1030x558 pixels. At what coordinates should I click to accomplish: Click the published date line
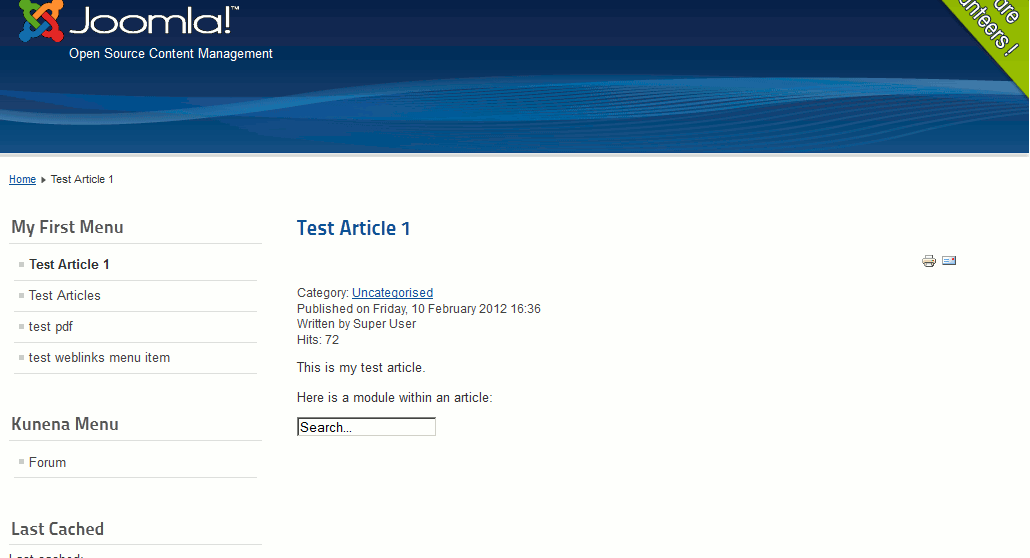[x=418, y=308]
